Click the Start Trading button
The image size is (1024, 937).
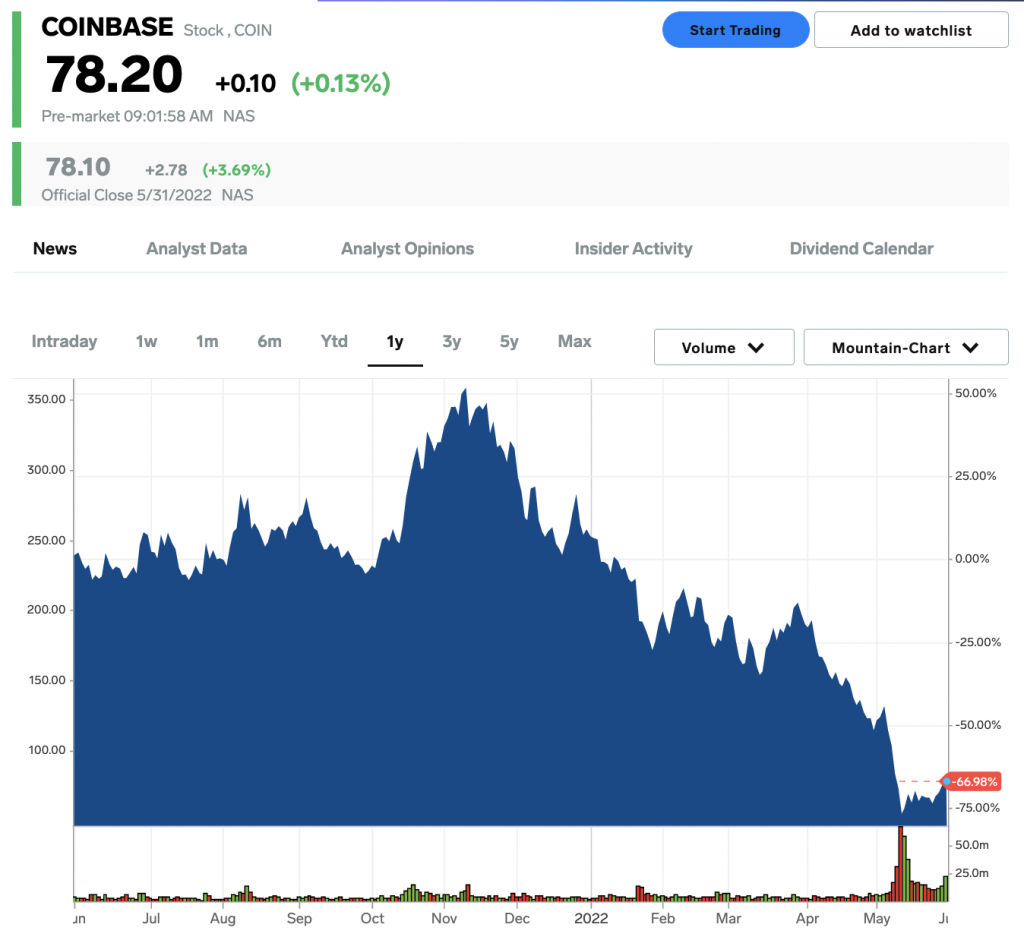coord(735,30)
